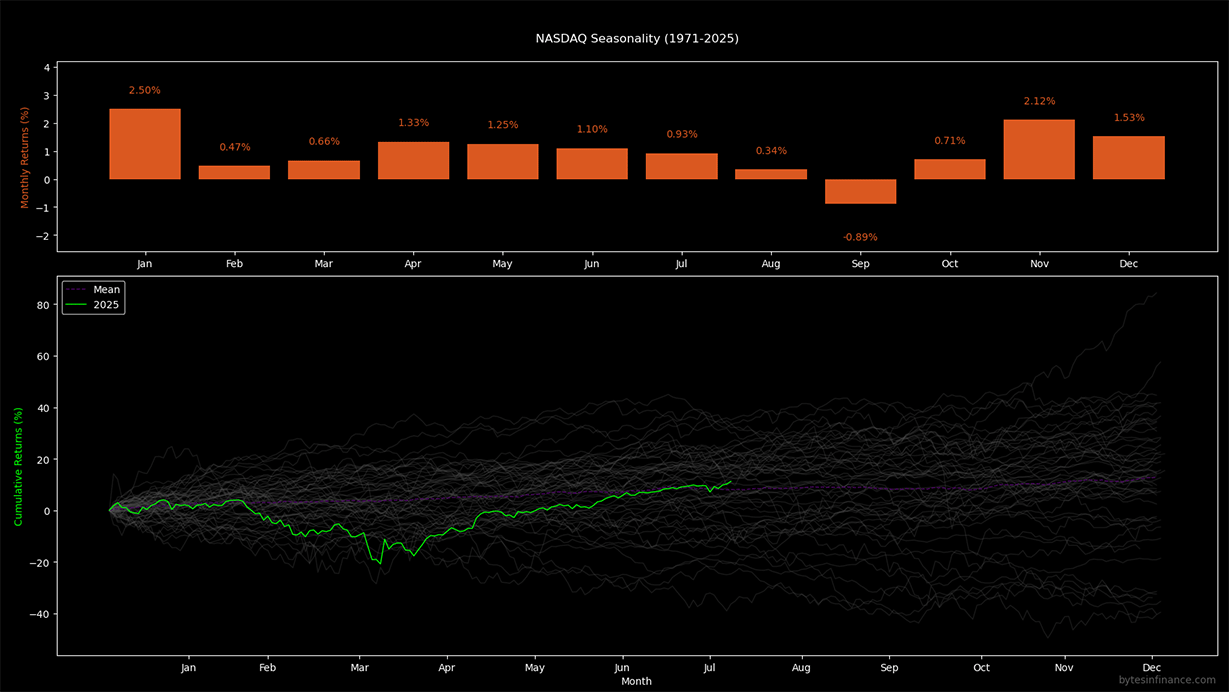This screenshot has width=1229, height=692.
Task: Click the 2.12% value label
Action: tap(1040, 101)
